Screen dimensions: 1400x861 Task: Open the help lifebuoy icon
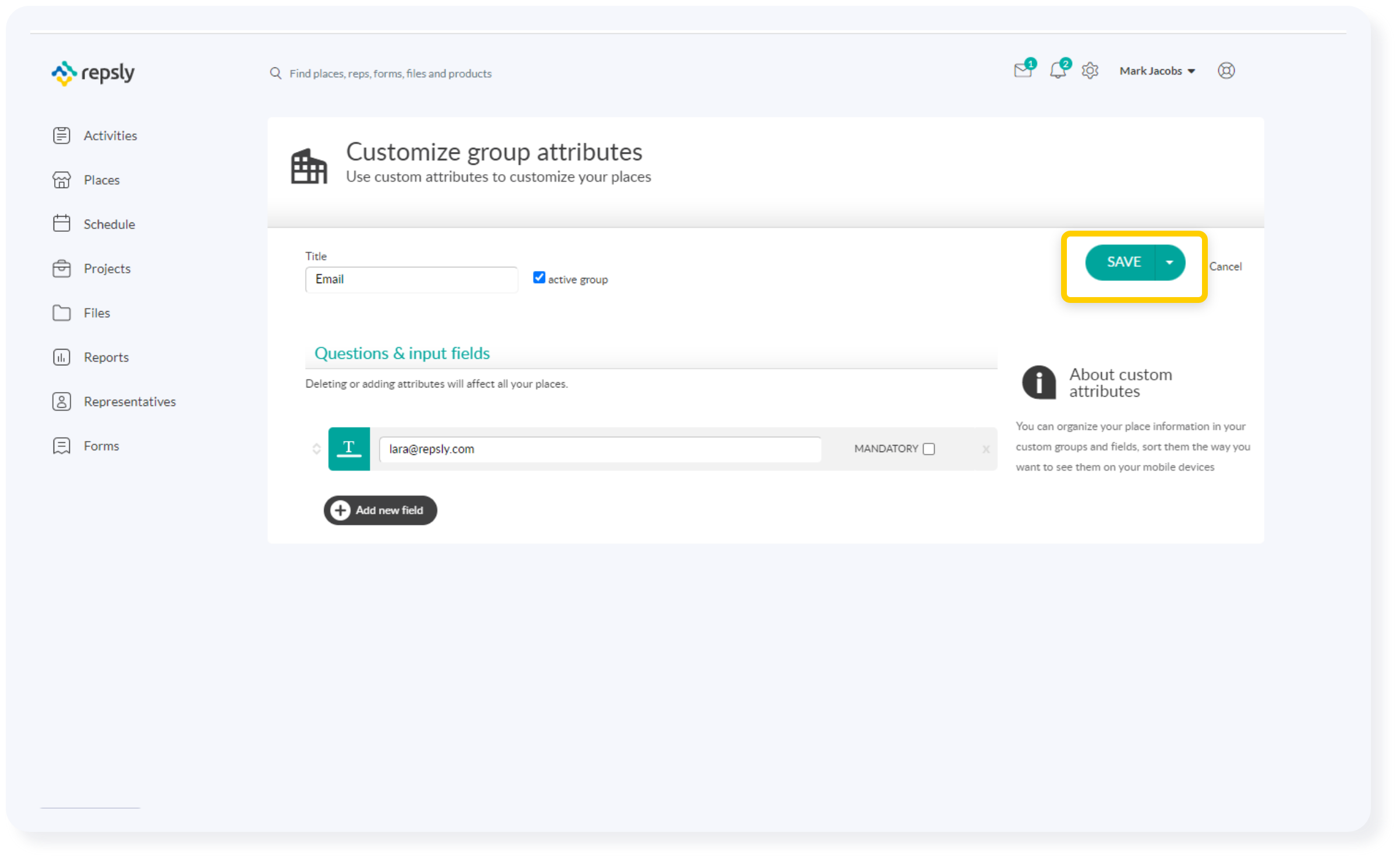click(x=1226, y=70)
